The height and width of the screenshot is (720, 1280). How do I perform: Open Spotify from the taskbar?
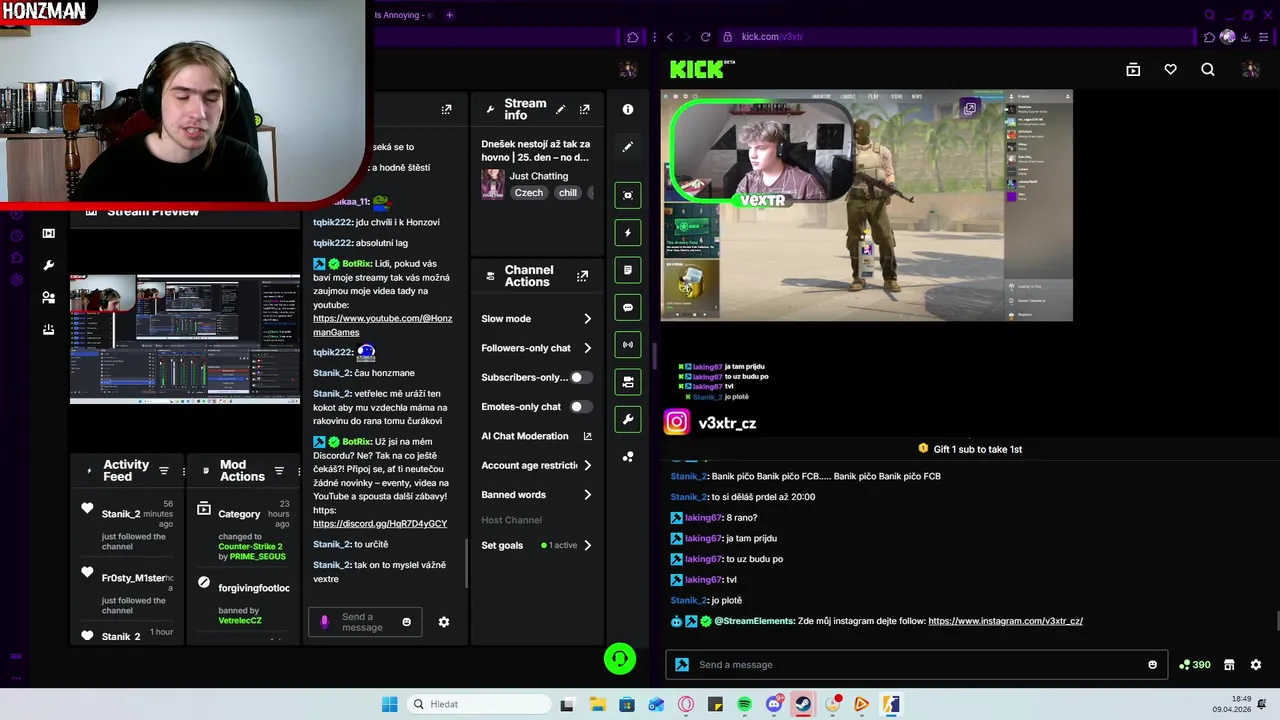(745, 704)
